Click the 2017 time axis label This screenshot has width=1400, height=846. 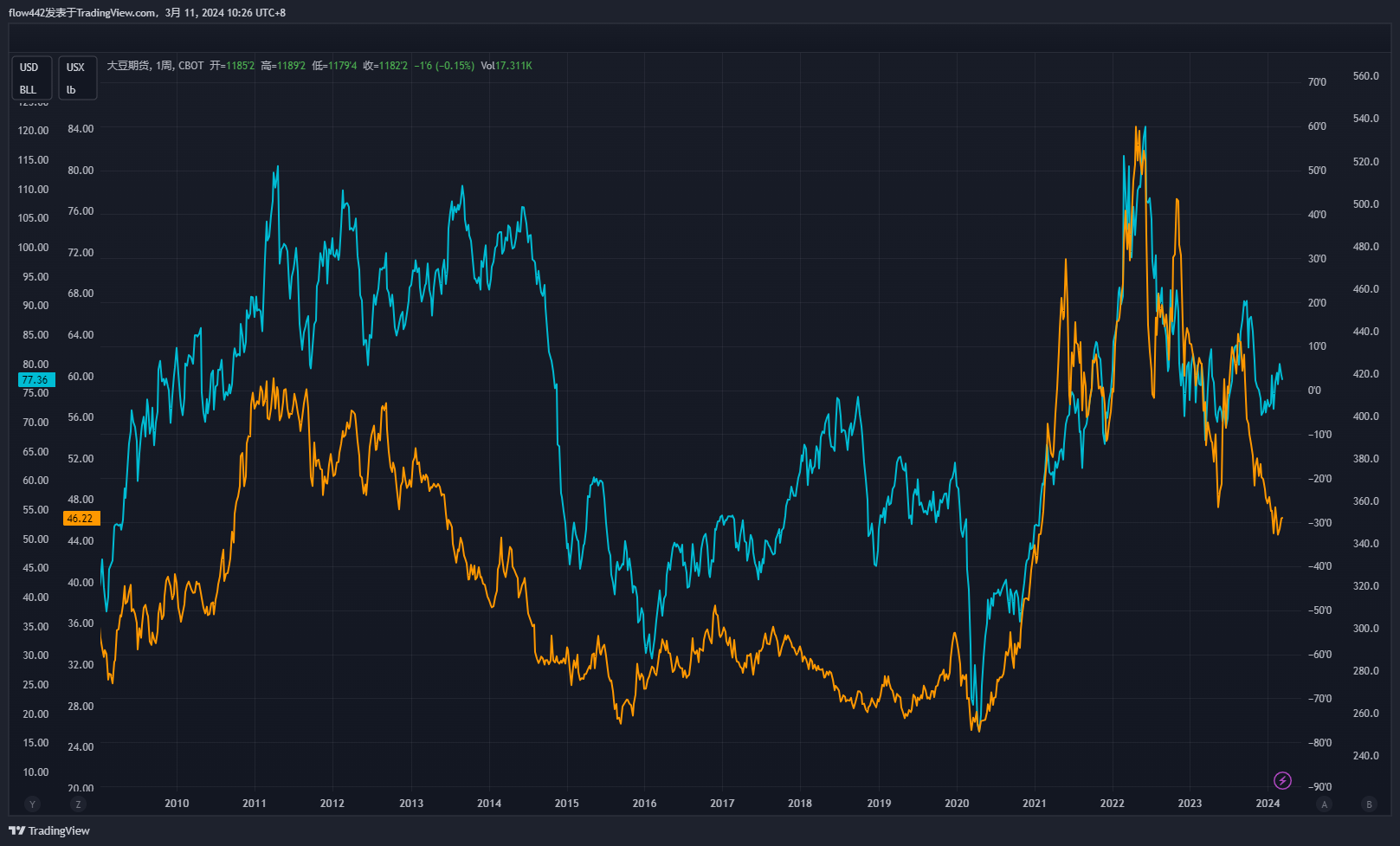coord(722,804)
